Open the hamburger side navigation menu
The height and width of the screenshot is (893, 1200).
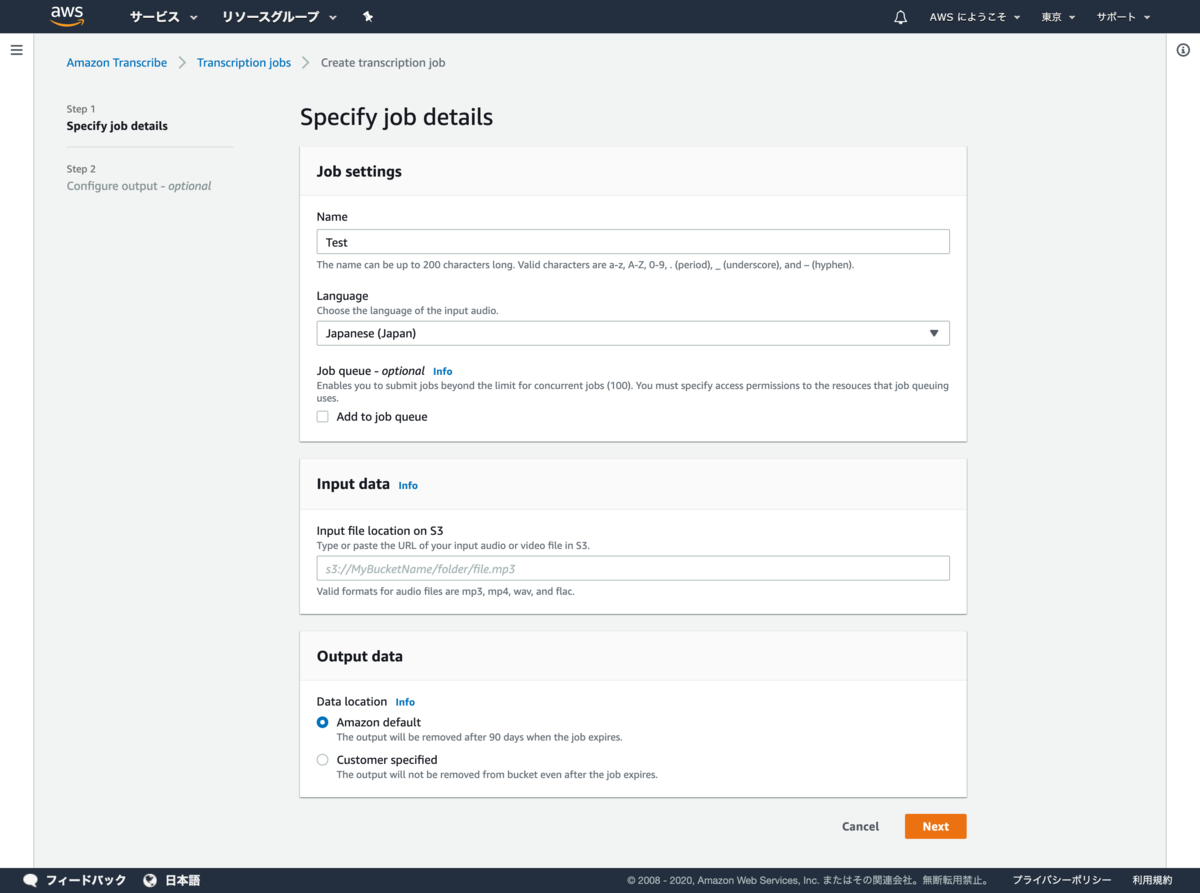pos(16,49)
